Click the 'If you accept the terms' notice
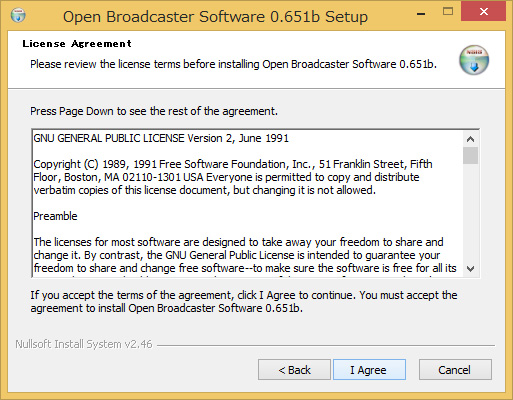Image resolution: width=513 pixels, height=400 pixels. [x=244, y=301]
